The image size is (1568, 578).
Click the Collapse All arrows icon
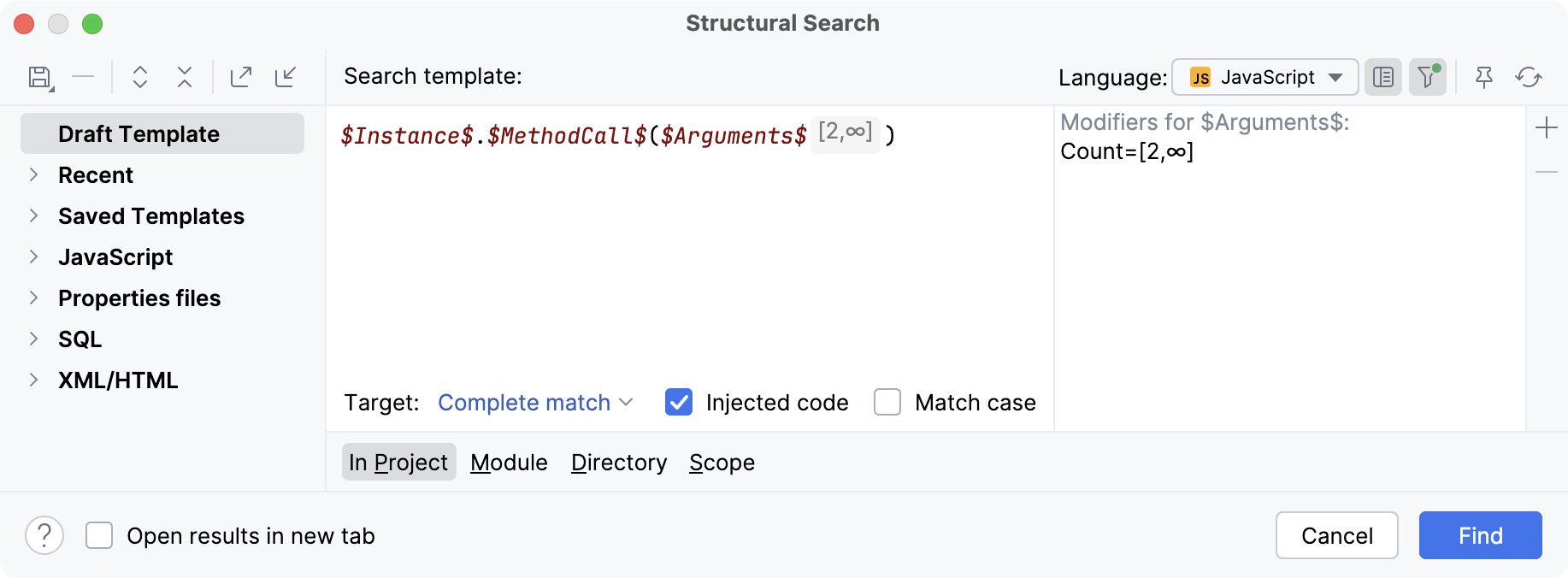[x=185, y=77]
